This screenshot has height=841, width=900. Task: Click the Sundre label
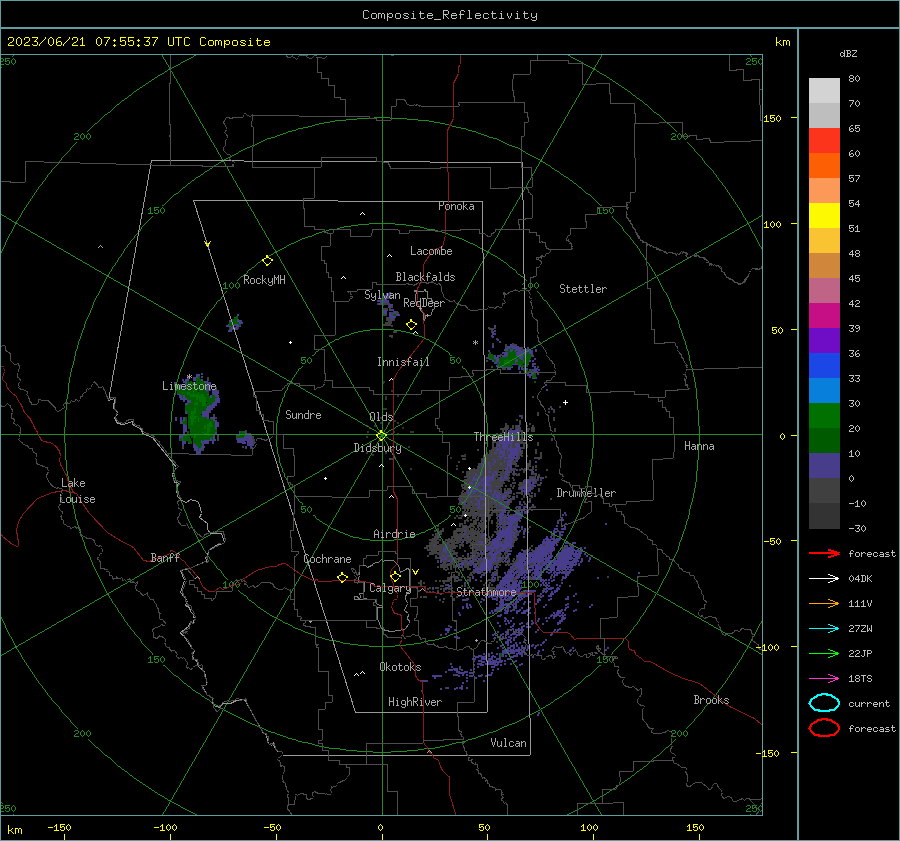[x=303, y=414]
